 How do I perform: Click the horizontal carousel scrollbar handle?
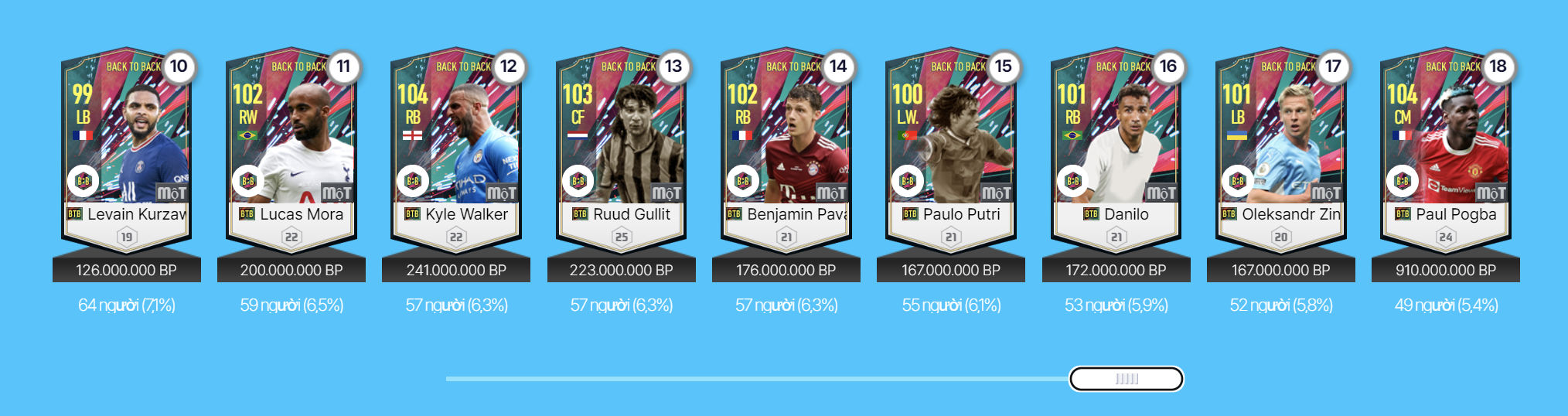click(x=1127, y=379)
